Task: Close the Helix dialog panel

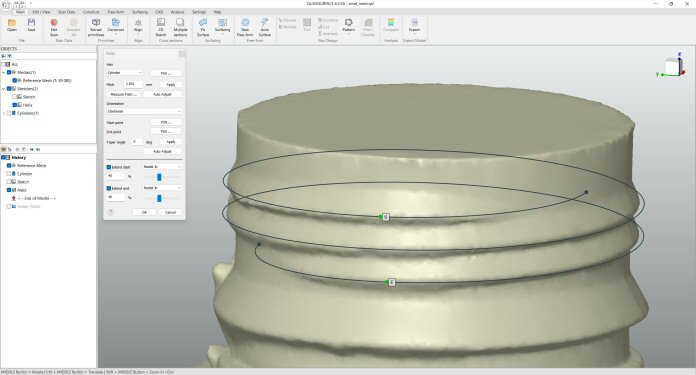Action: [x=182, y=54]
